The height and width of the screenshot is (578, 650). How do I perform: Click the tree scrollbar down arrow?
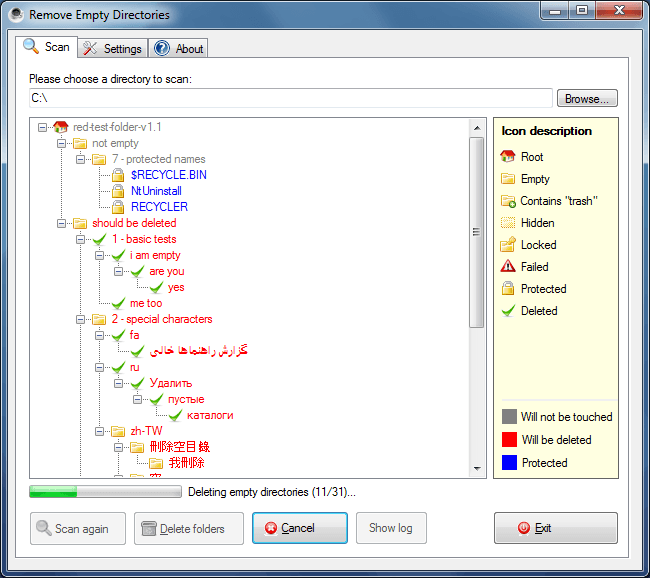coord(477,469)
